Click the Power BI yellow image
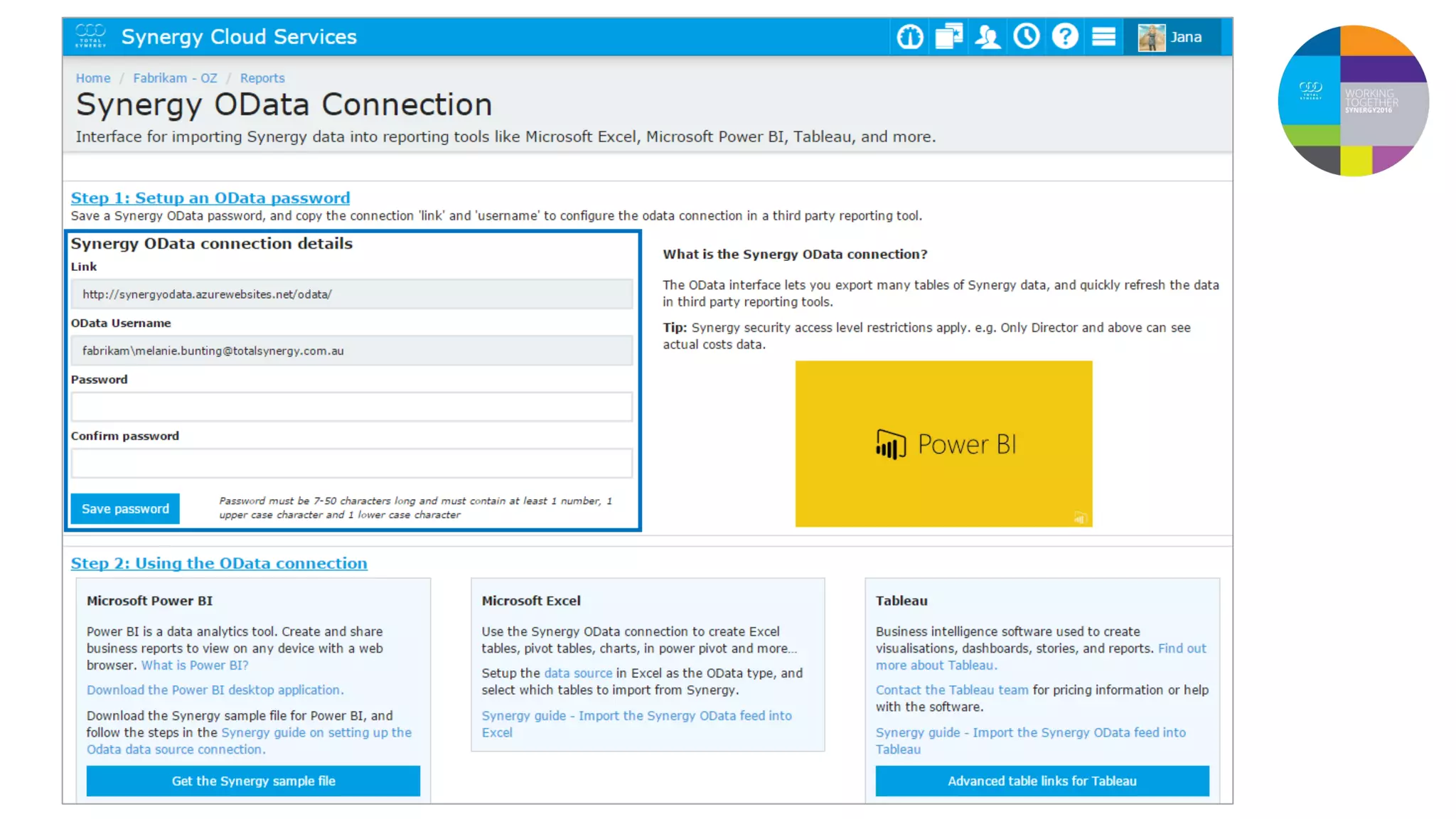This screenshot has width=1456, height=819. coord(943,444)
